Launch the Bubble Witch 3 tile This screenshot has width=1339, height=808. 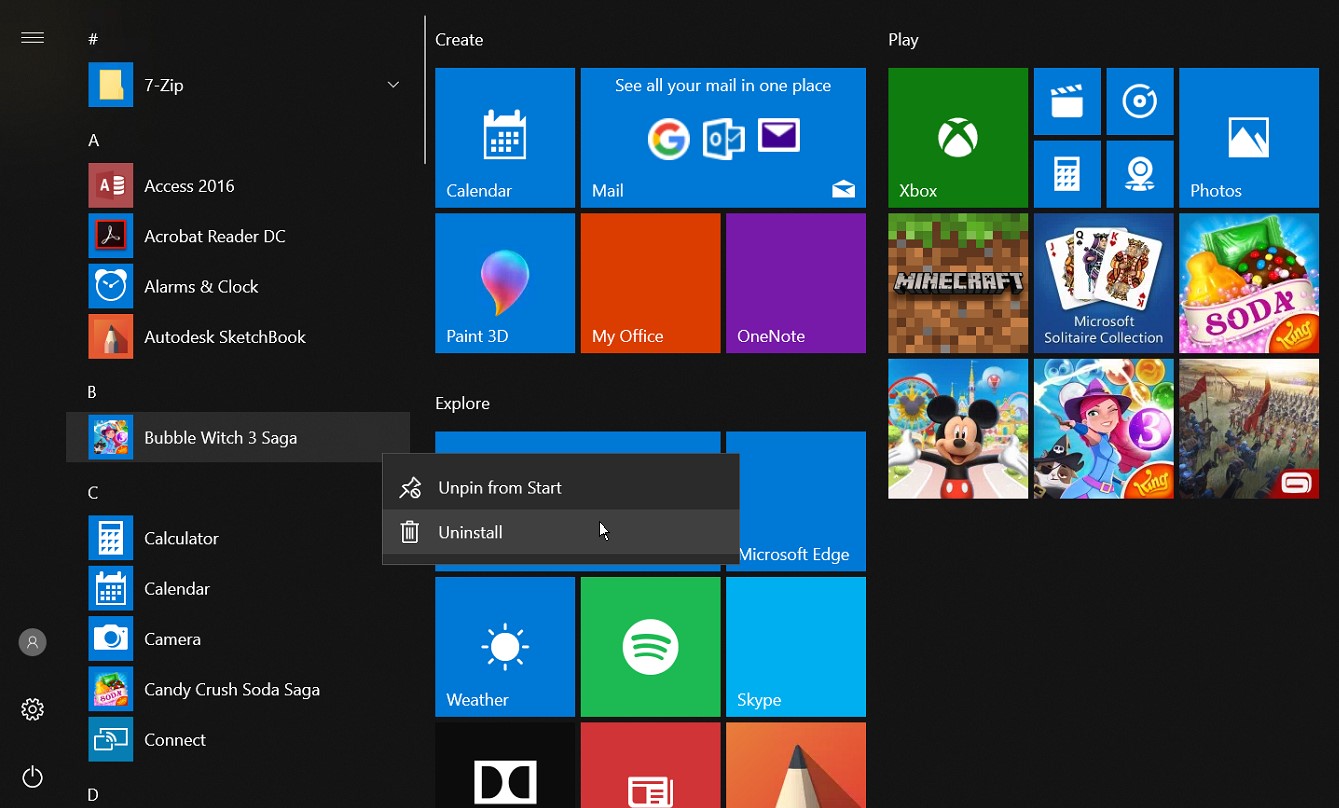pos(1104,429)
